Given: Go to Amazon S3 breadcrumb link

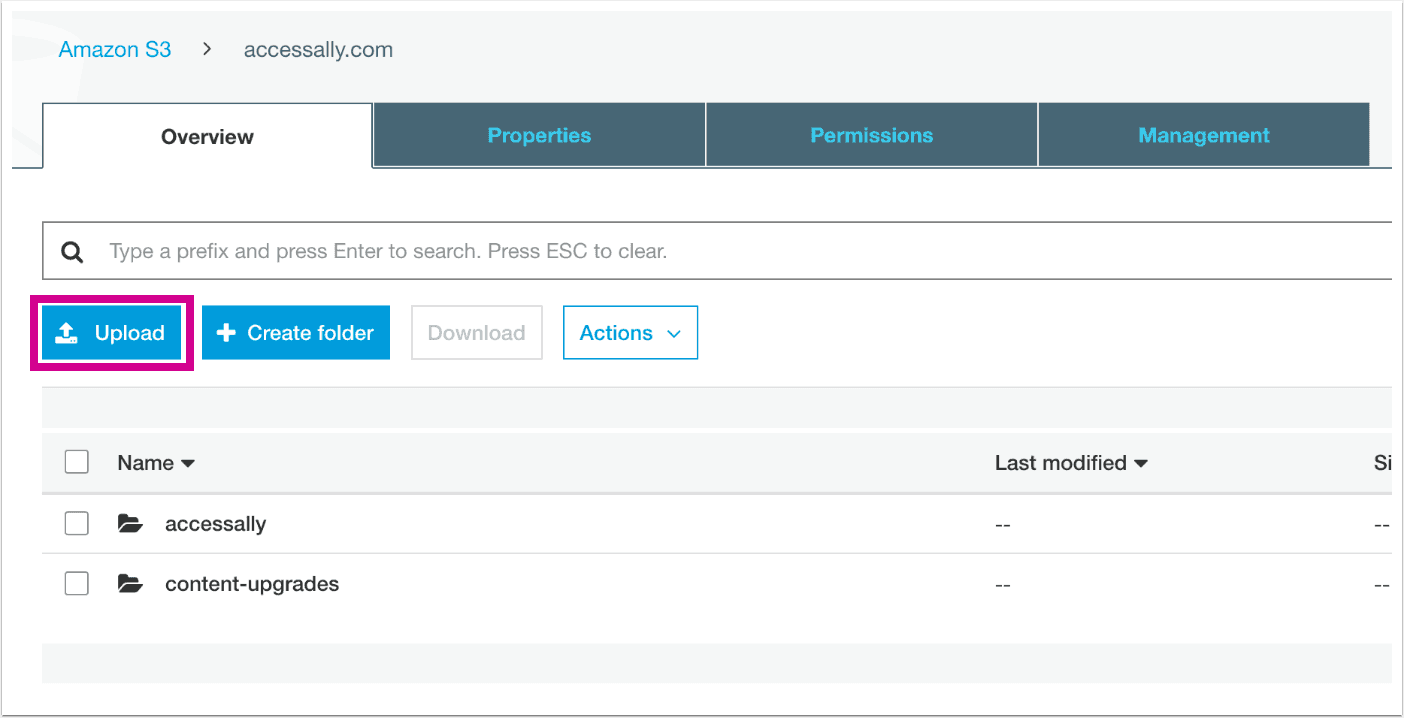Looking at the screenshot, I should click(115, 49).
